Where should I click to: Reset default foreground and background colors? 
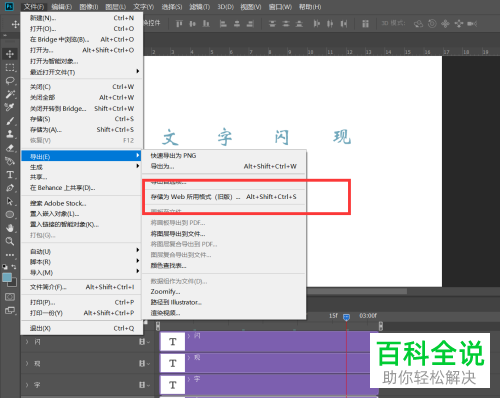coord(5,267)
